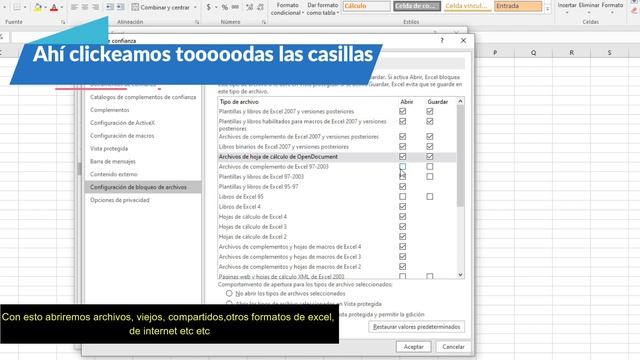
Task: Close the trust center dialog
Action: 463,40
